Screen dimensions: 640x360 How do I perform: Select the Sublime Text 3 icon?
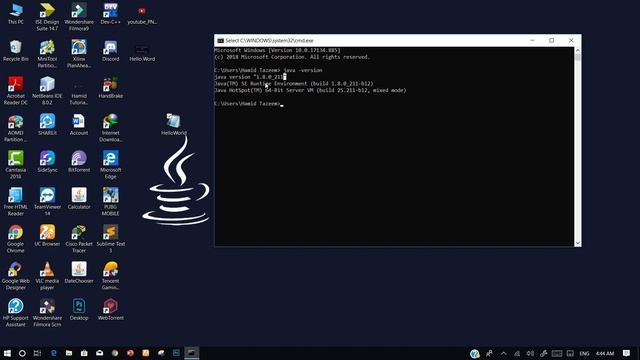[x=110, y=239]
